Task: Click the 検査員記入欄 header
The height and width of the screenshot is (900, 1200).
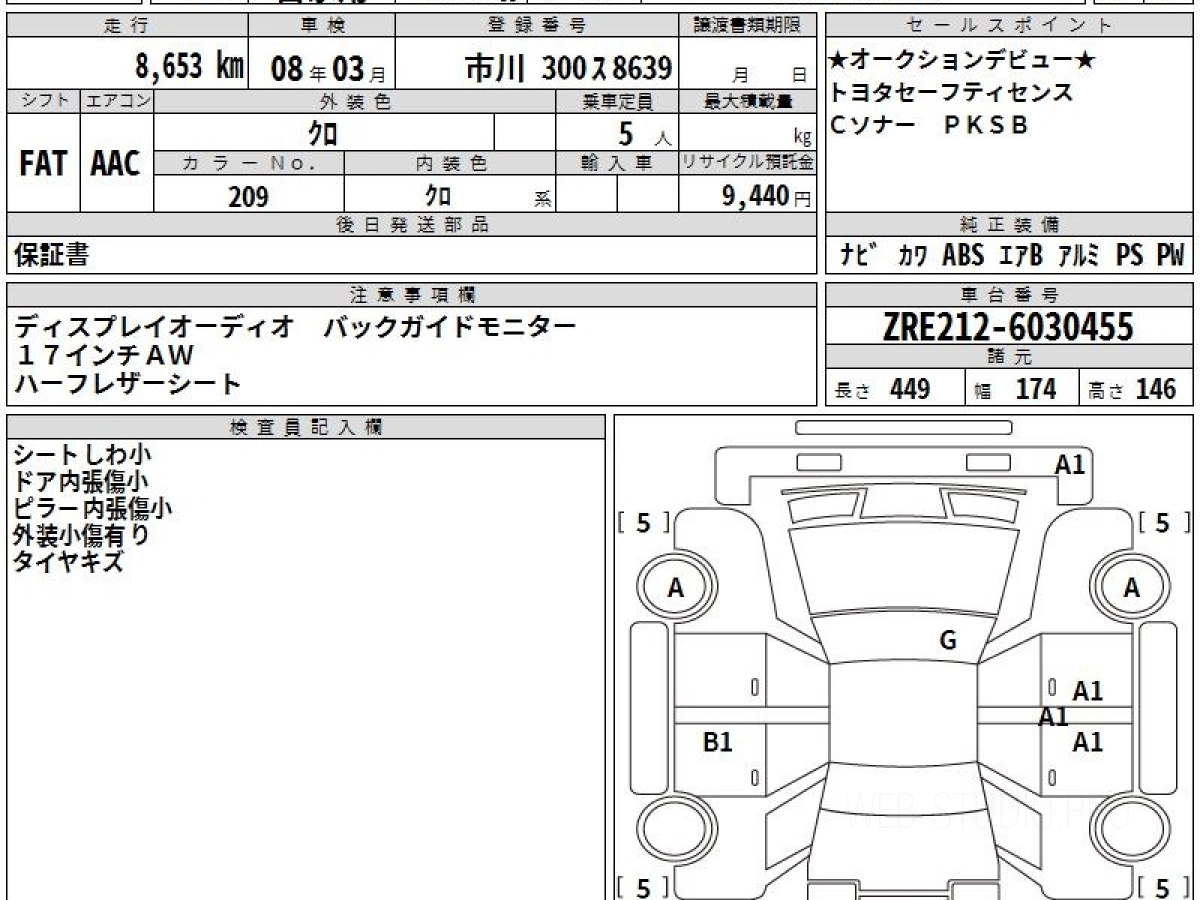Action: [306, 428]
